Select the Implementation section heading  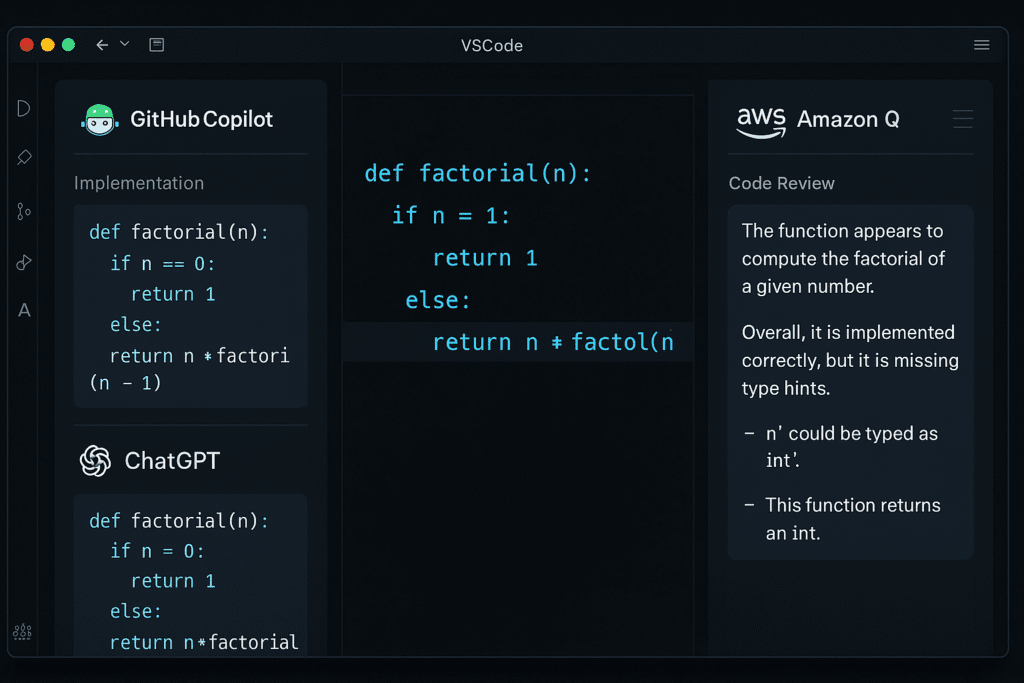139,183
